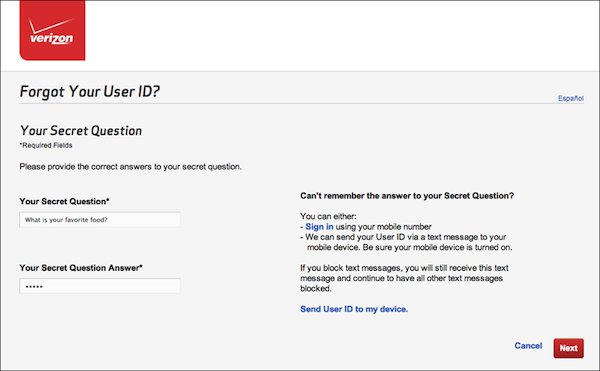The height and width of the screenshot is (371, 600).
Task: Open the Sign in link
Action: click(x=319, y=227)
